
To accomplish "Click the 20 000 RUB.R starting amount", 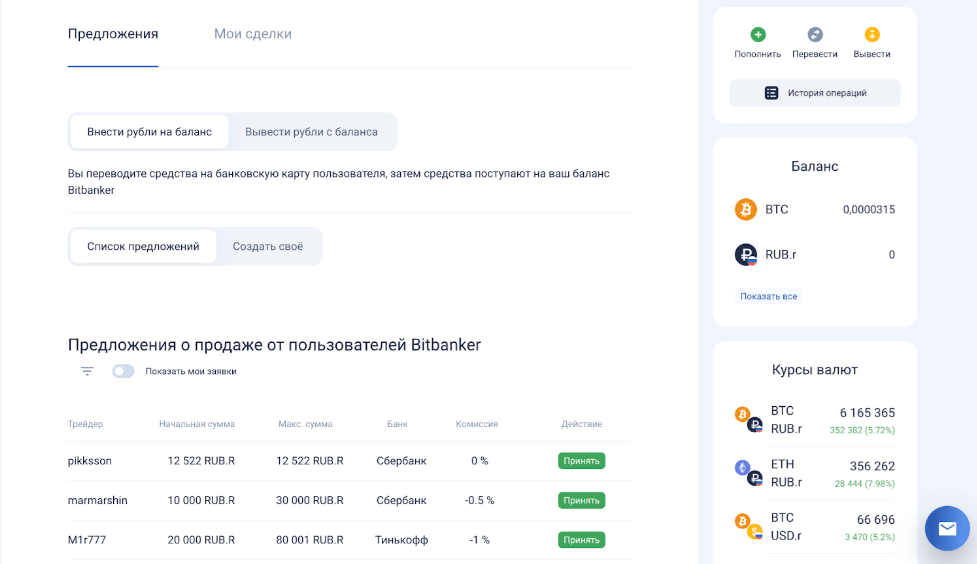I will coord(201,540).
